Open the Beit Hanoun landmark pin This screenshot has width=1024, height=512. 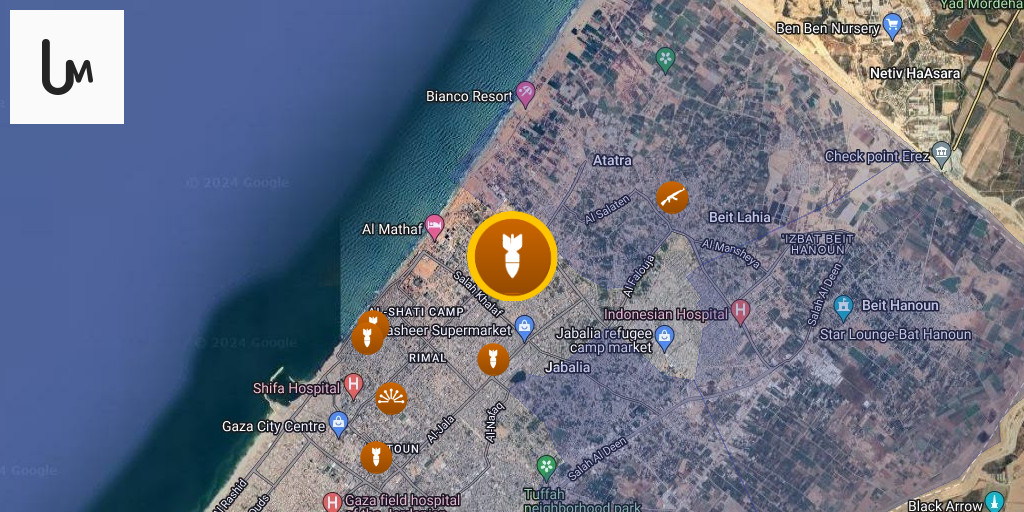tap(844, 307)
